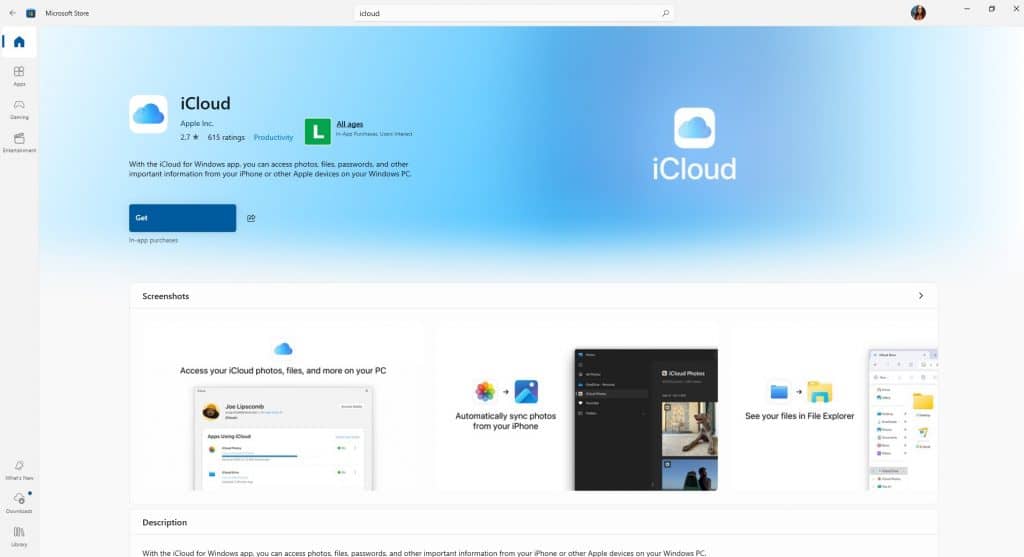Click the iCloud app icon tile
The height and width of the screenshot is (557, 1024).
(148, 114)
